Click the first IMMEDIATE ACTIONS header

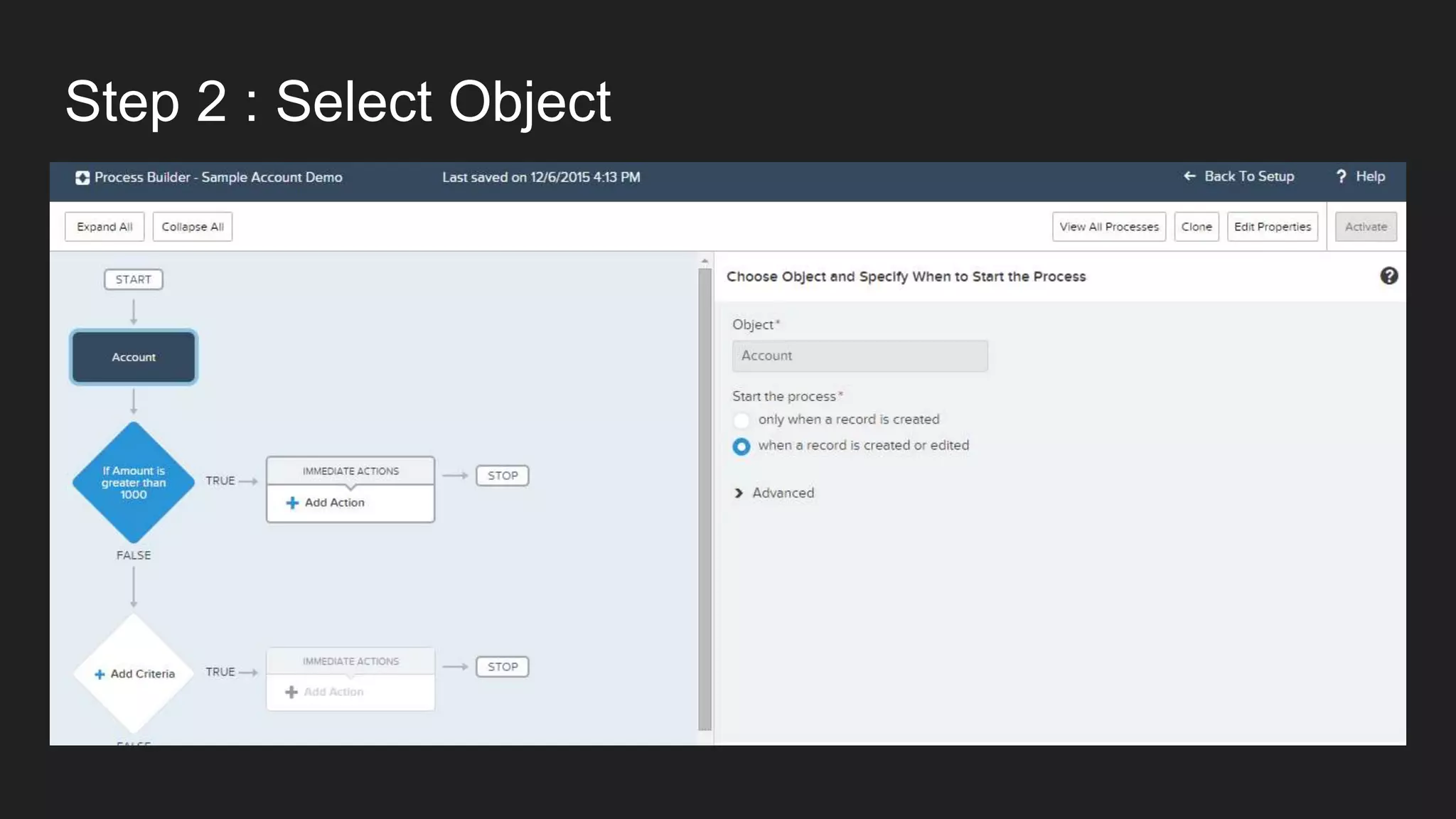(350, 471)
